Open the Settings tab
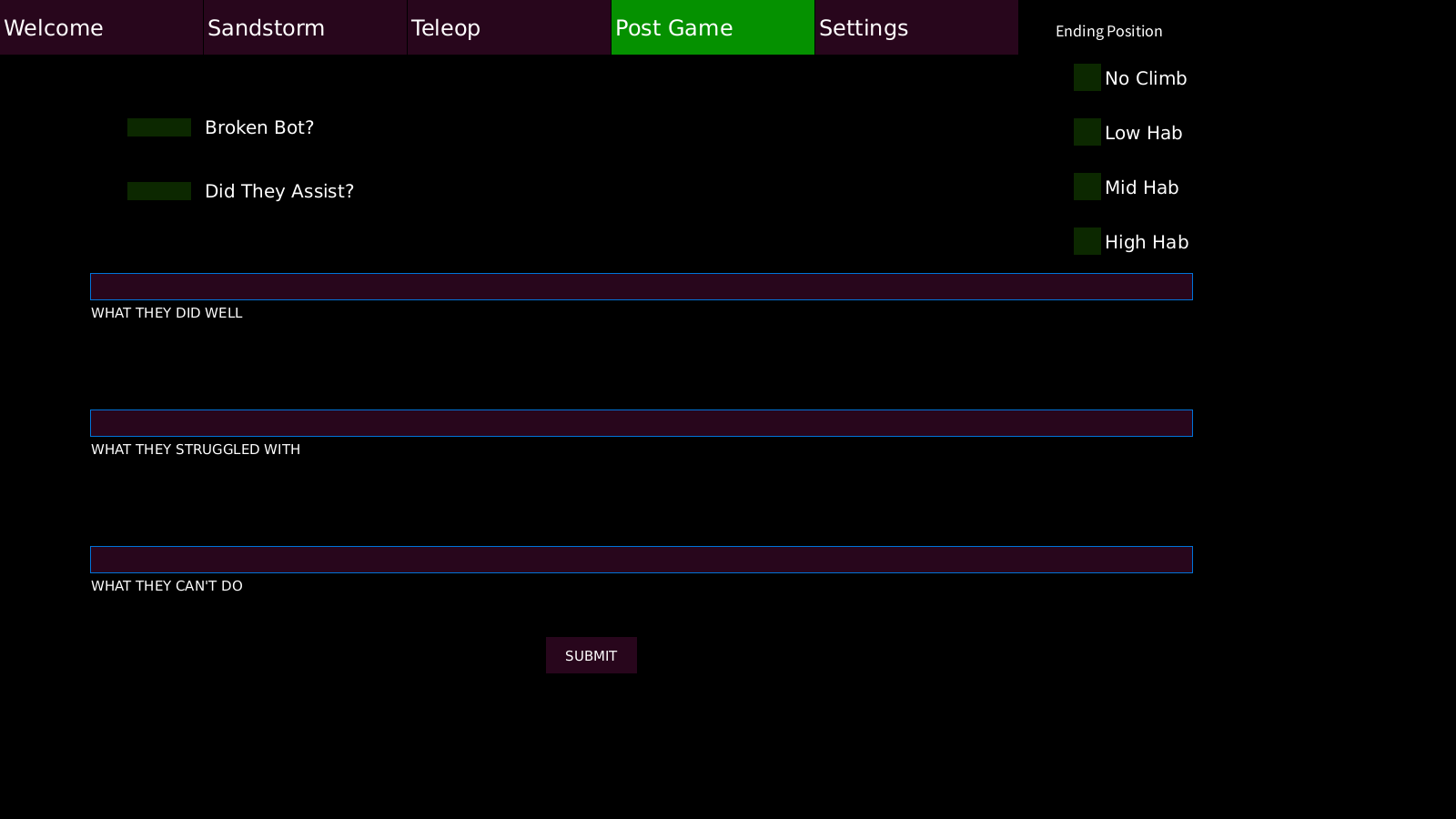This screenshot has height=819, width=1456. click(916, 27)
